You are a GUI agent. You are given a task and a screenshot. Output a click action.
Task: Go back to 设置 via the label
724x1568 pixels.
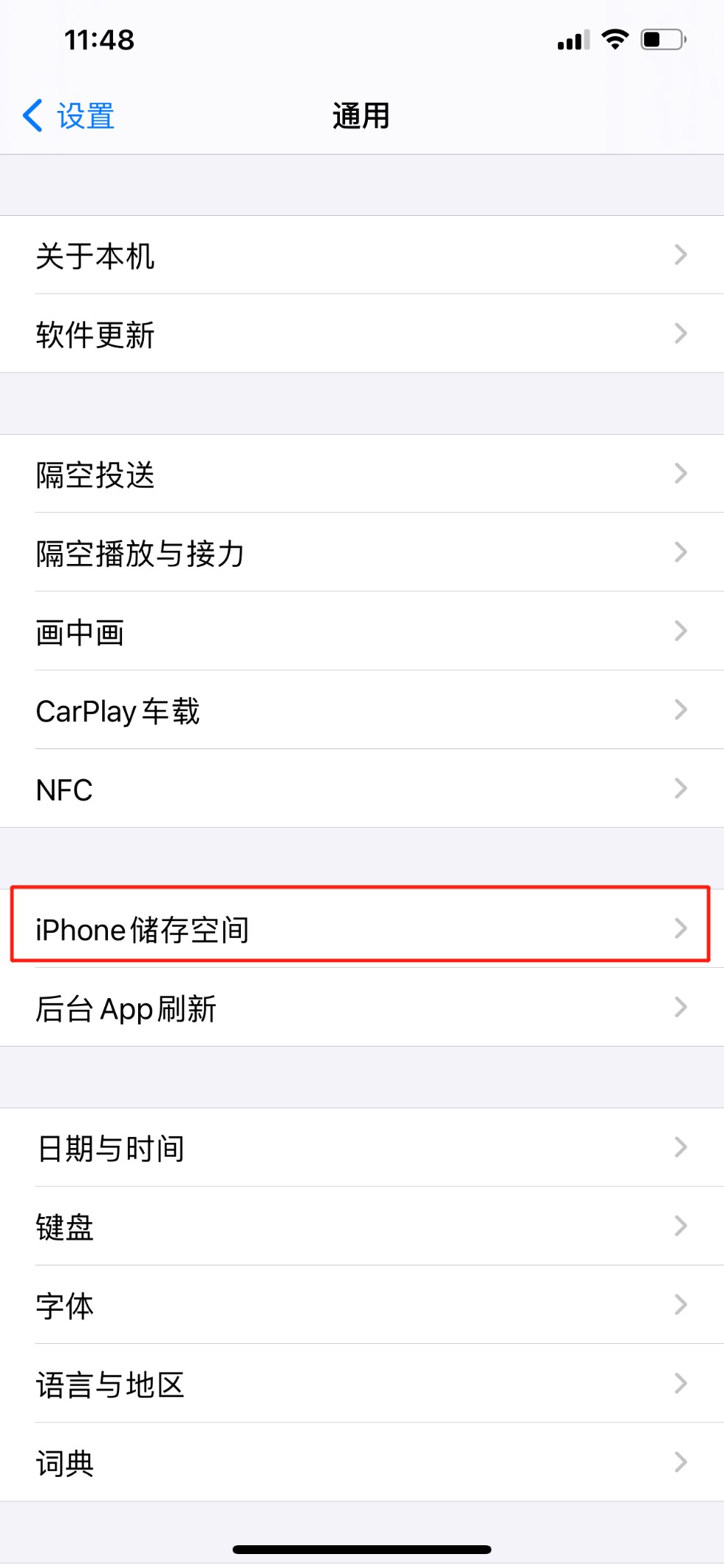(x=86, y=116)
